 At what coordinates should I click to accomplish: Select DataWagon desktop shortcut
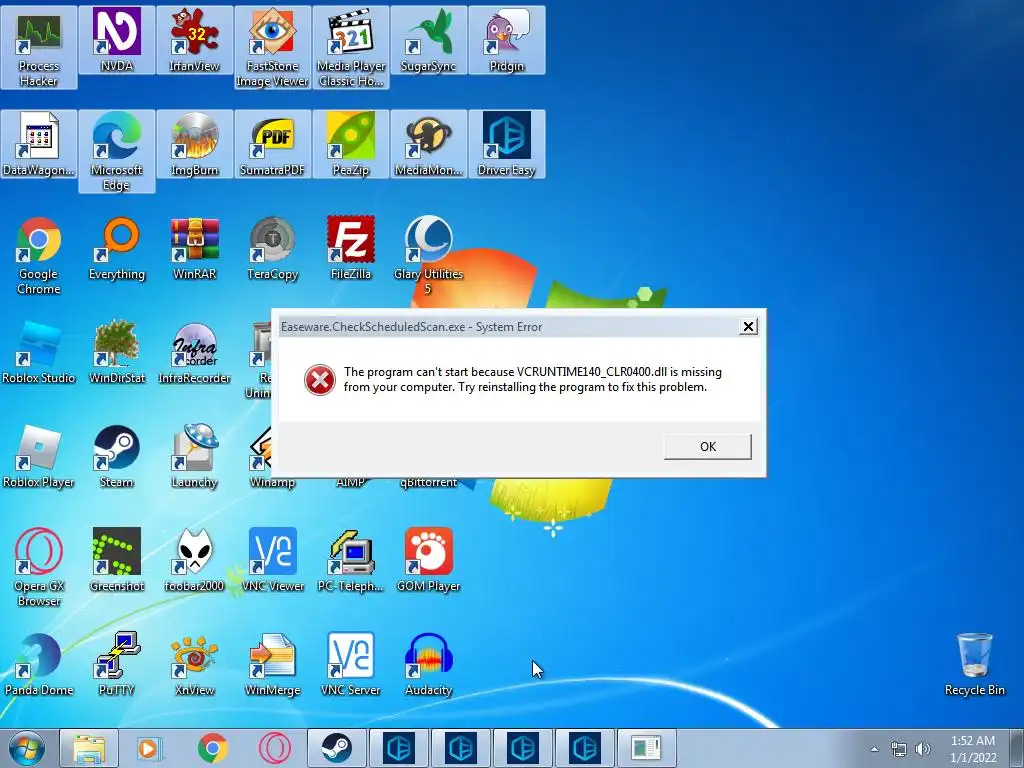tap(39, 144)
